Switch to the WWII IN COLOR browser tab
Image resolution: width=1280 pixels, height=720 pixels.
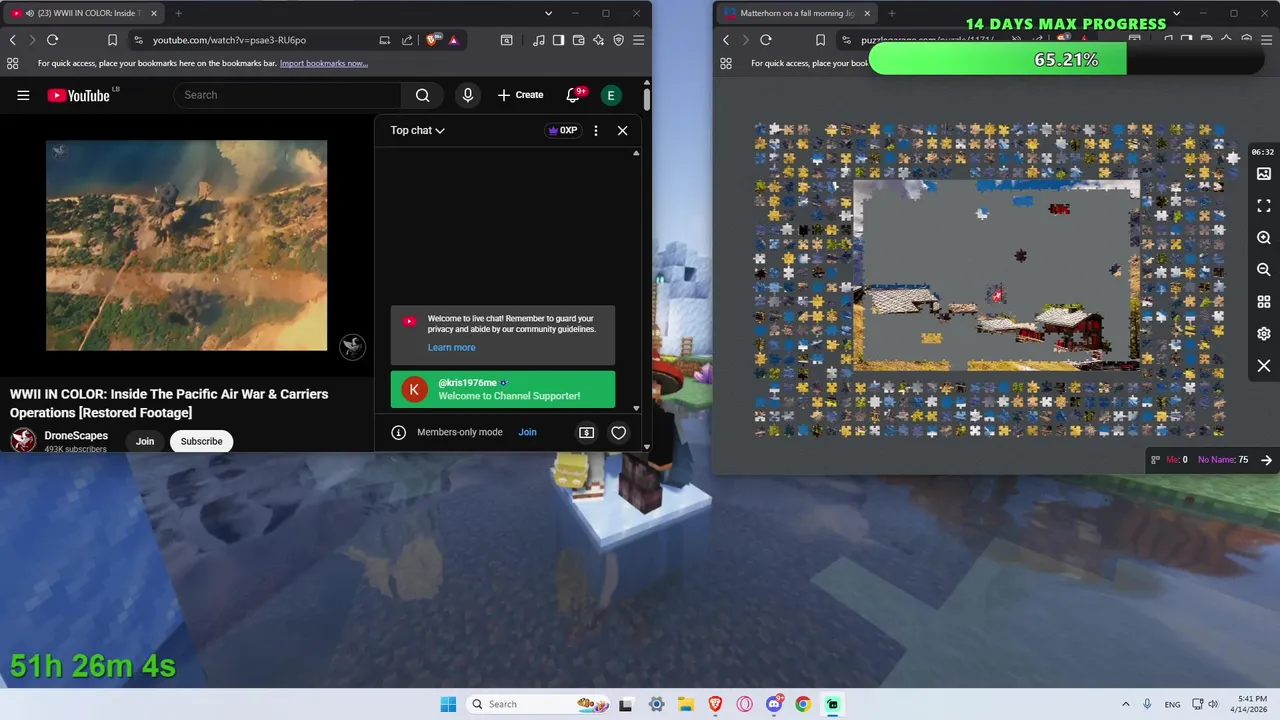84,13
